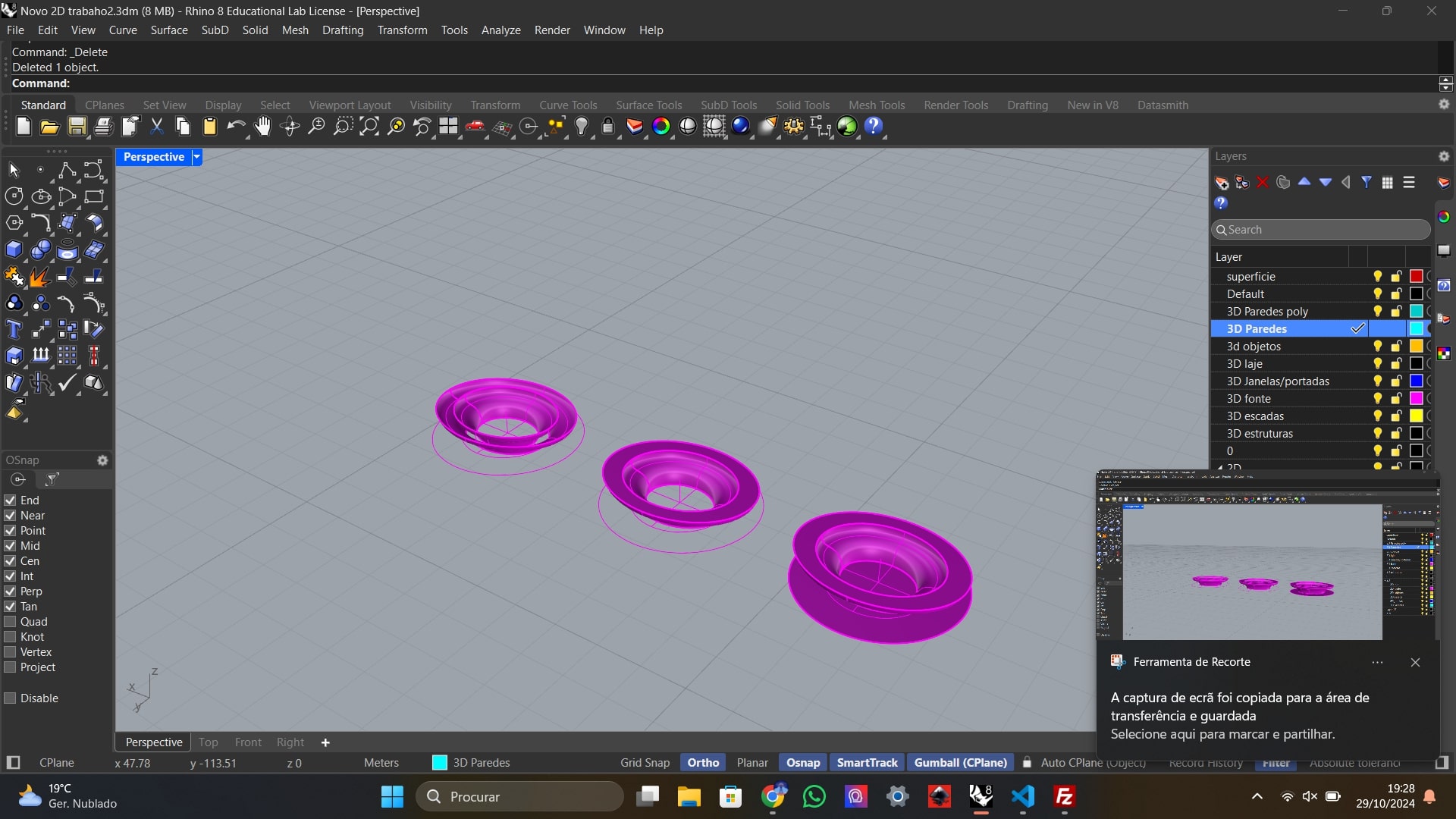The width and height of the screenshot is (1456, 819).
Task: Add a new viewport tab with plus button
Action: click(x=325, y=742)
